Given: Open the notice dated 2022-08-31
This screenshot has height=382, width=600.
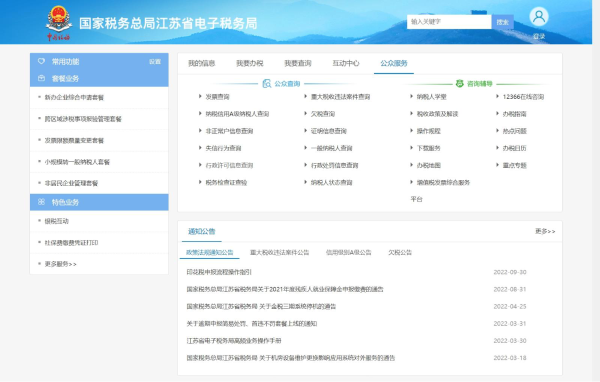Looking at the screenshot, I should (285, 289).
